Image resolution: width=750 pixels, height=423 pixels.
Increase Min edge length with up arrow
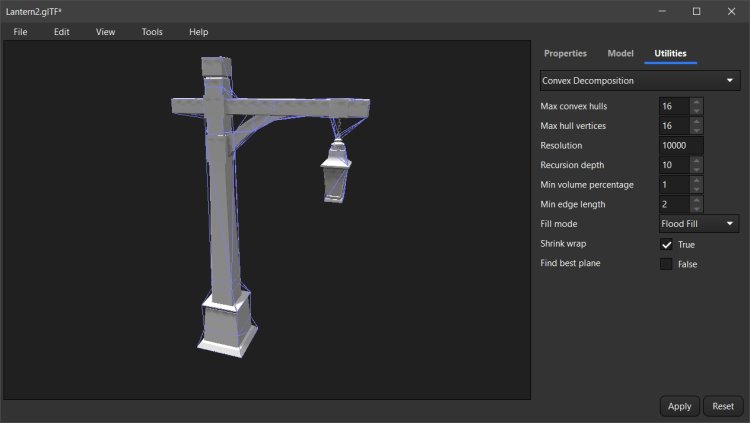tap(696, 200)
